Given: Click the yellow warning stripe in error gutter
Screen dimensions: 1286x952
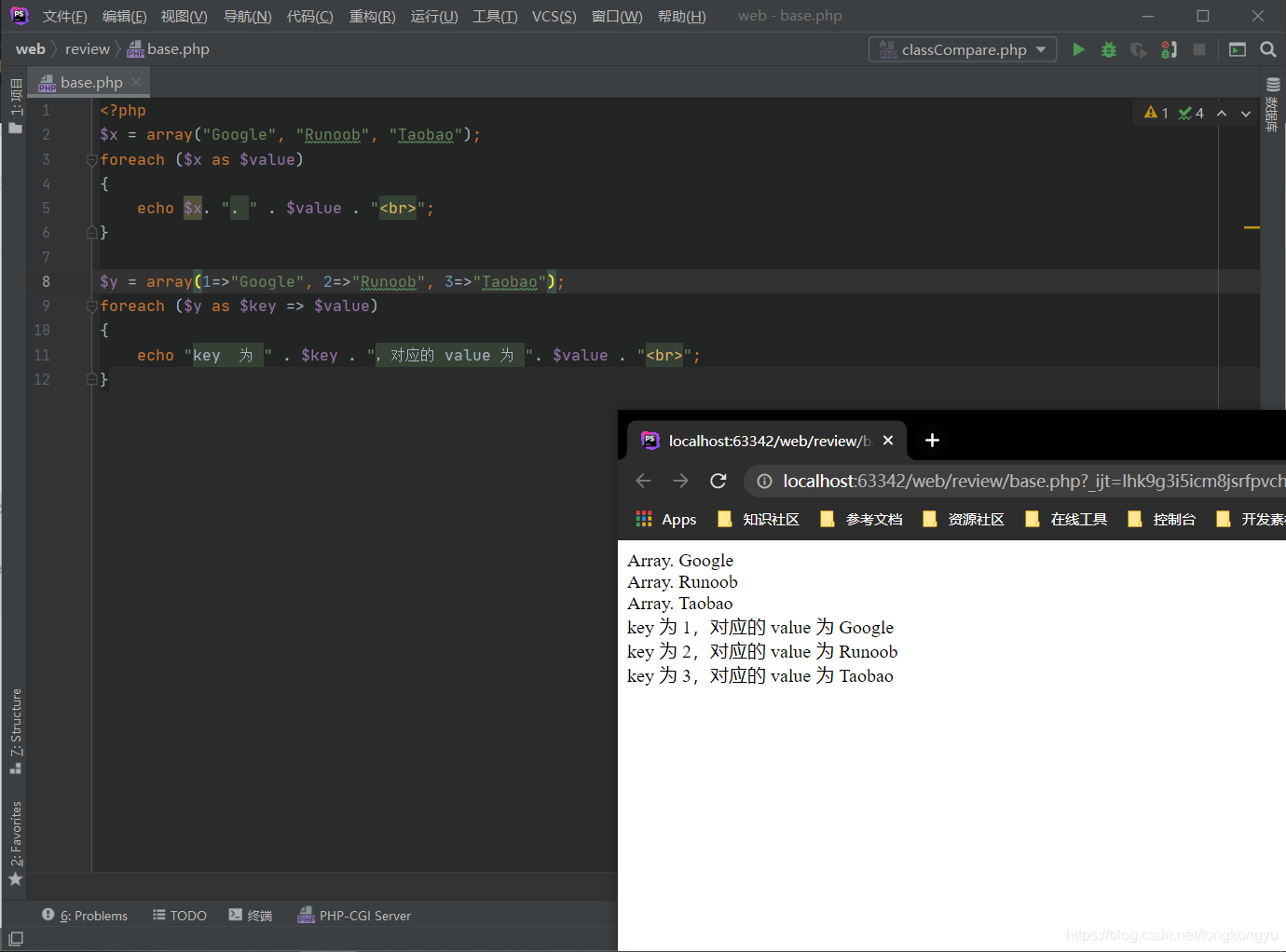Looking at the screenshot, I should point(1252,227).
